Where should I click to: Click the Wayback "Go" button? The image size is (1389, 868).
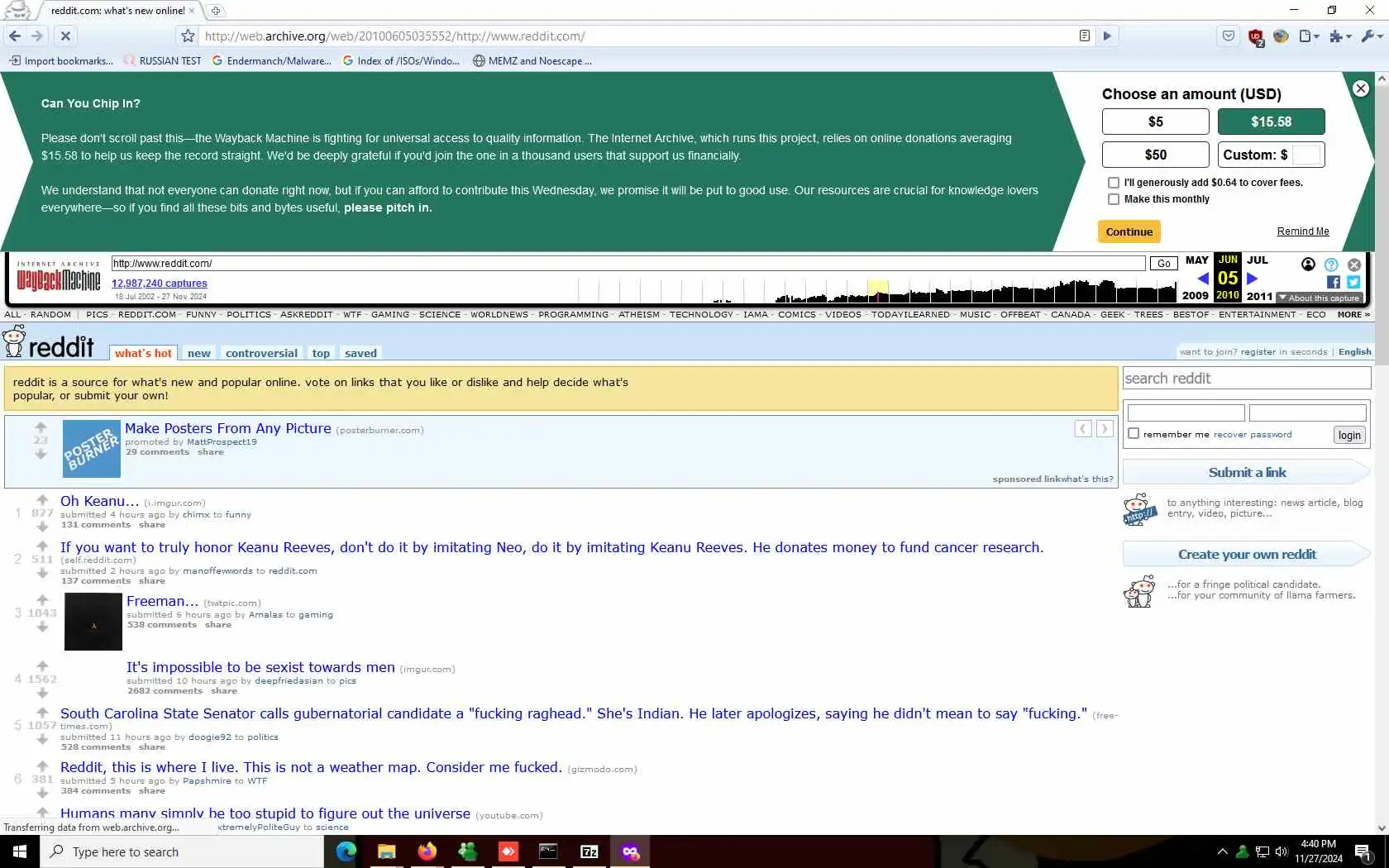click(x=1163, y=264)
